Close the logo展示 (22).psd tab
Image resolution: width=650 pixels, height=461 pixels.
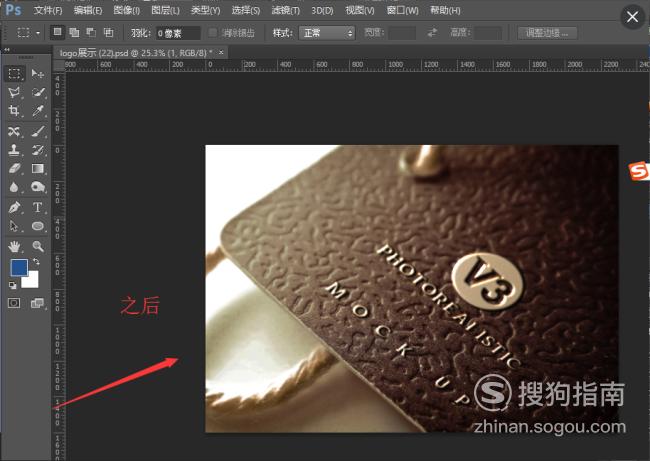221,52
